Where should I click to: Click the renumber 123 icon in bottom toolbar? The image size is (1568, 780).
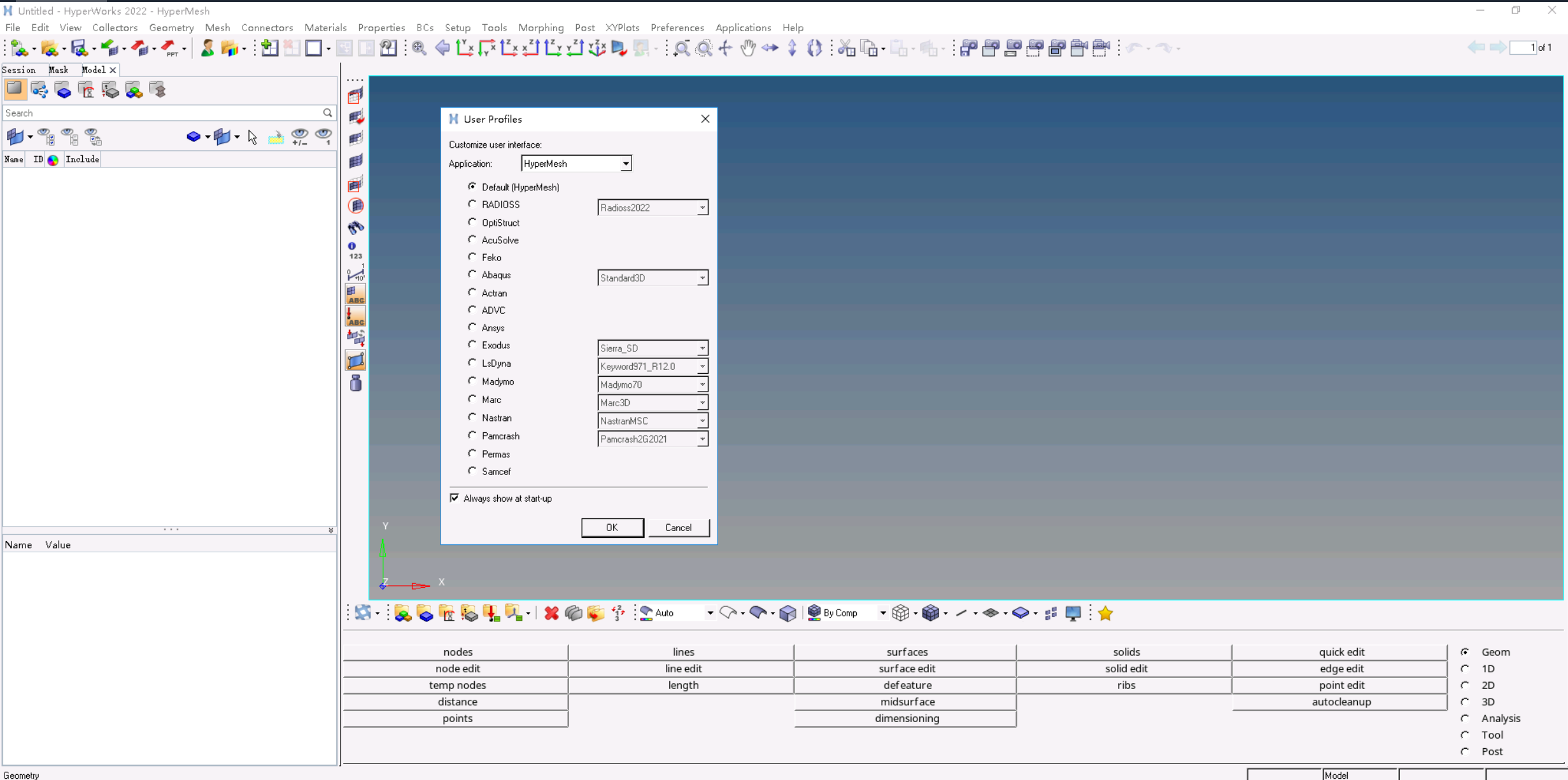tap(617, 613)
